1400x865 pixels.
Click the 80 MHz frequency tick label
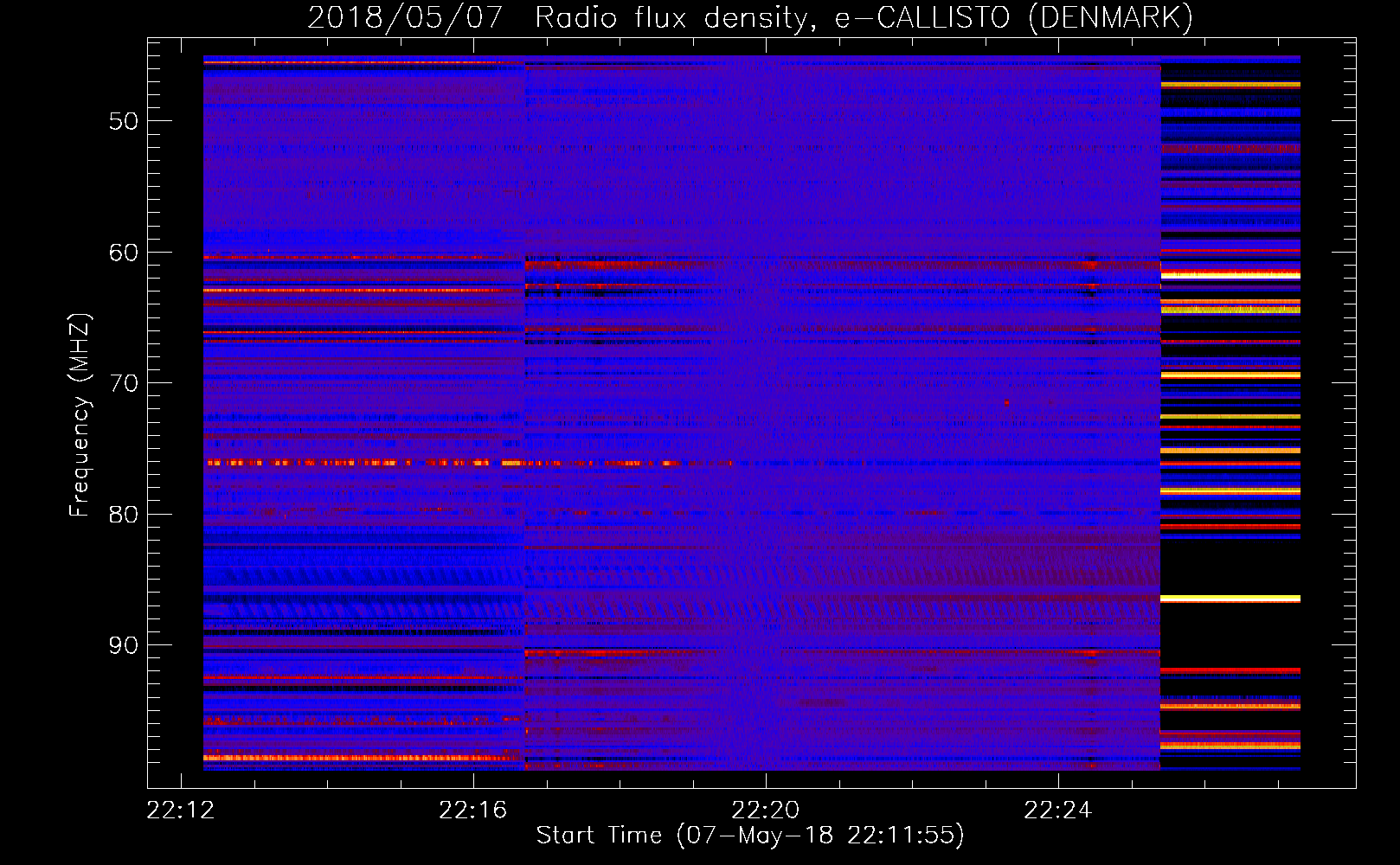(123, 515)
